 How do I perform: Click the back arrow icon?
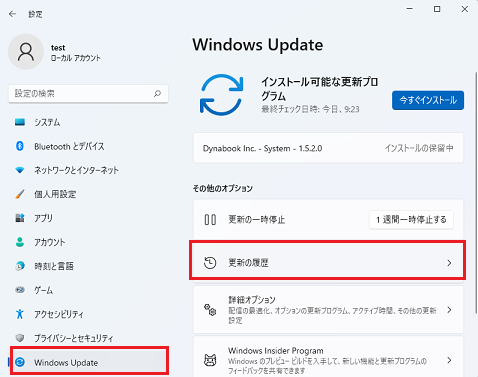pyautogui.click(x=12, y=14)
